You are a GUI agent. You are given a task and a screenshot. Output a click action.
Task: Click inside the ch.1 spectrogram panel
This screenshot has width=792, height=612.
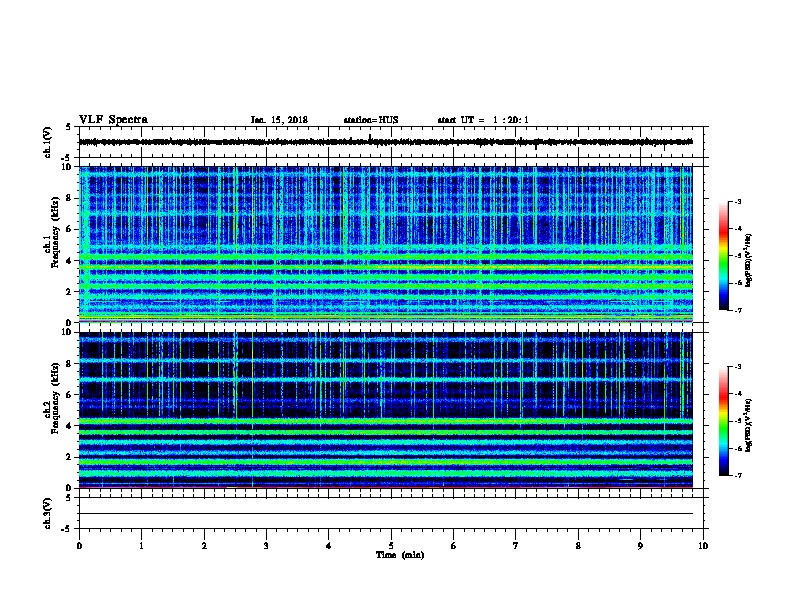pos(386,244)
